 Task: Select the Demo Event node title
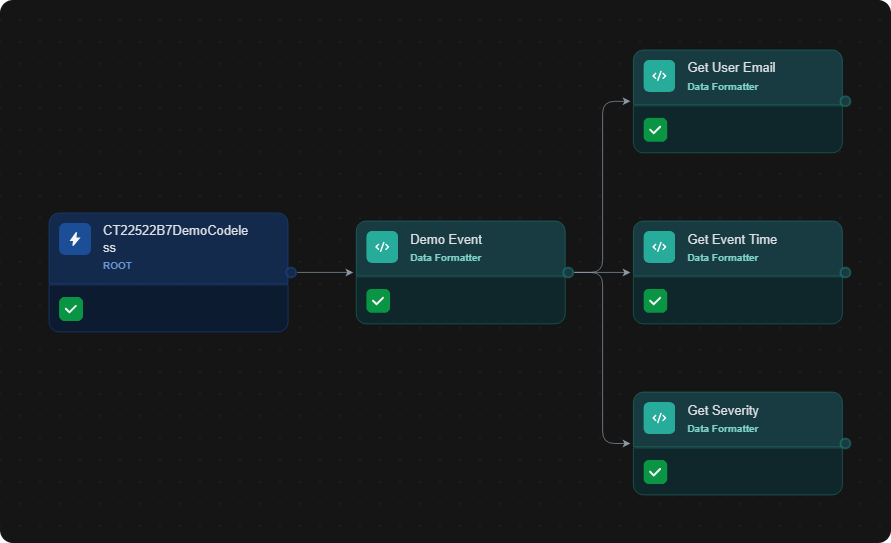(x=446, y=239)
